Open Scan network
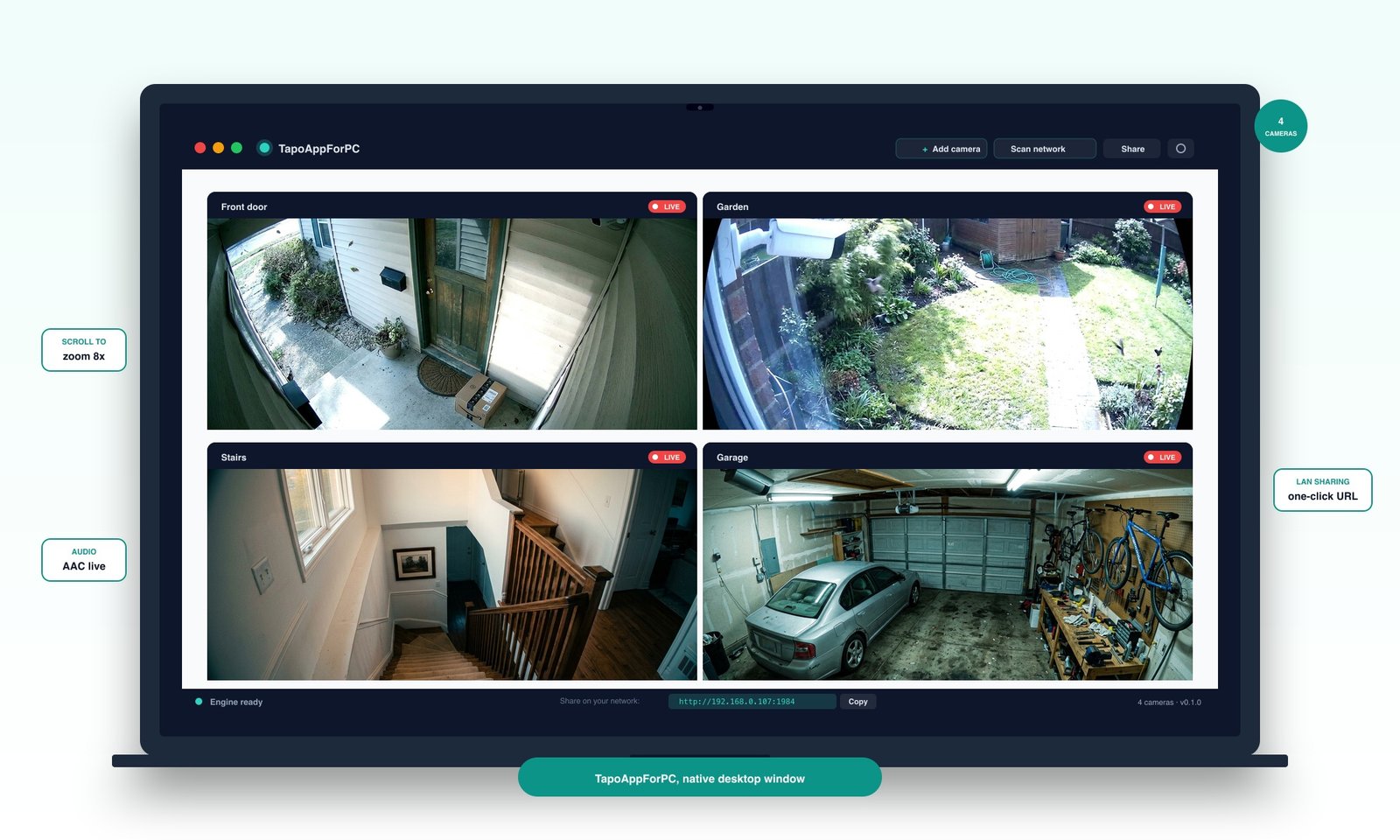Screen dimensions: 1400x840 [1045, 149]
